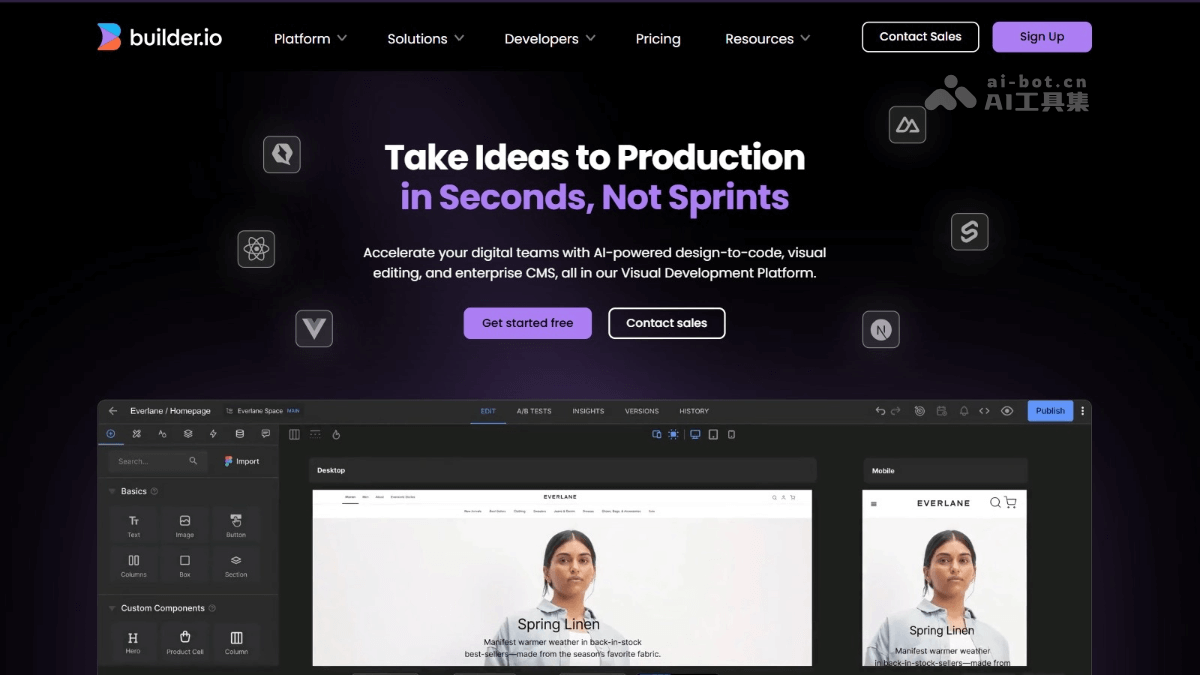
Task: Click the notification bell in the editor
Action: point(964,411)
